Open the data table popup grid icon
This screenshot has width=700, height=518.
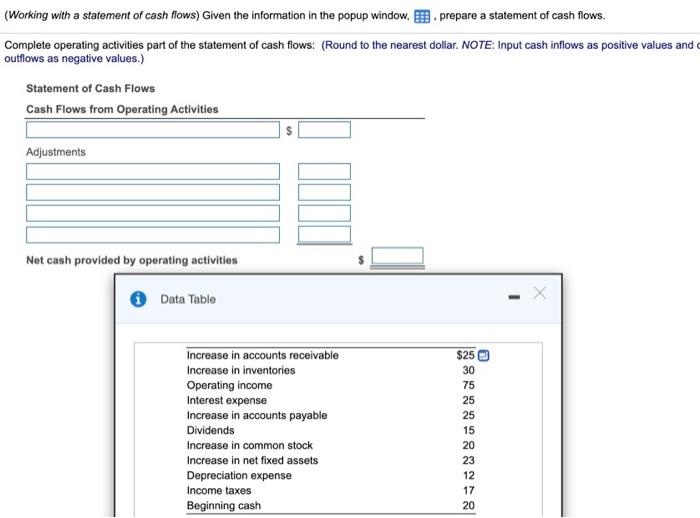(422, 17)
